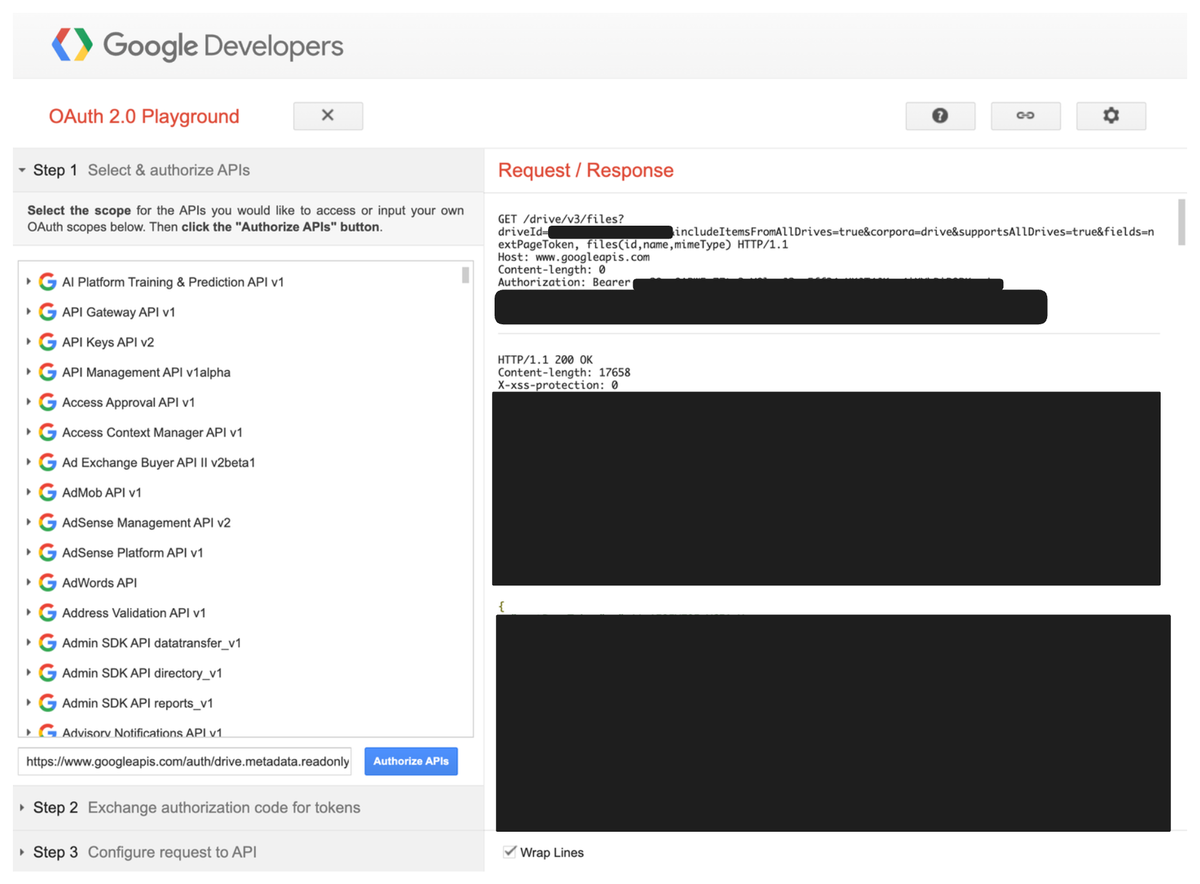Expand the AdSense Management API v2 arrow

coord(28,522)
